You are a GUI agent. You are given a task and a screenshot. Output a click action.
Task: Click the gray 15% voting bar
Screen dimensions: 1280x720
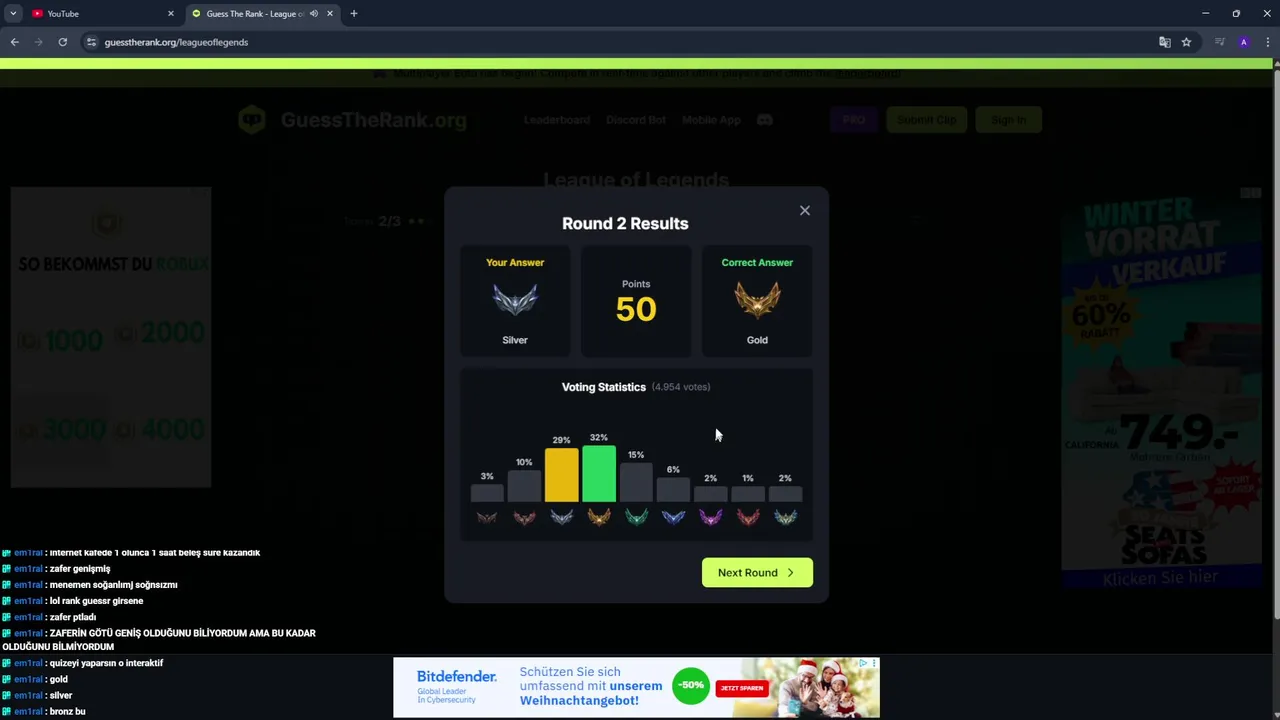pyautogui.click(x=636, y=482)
